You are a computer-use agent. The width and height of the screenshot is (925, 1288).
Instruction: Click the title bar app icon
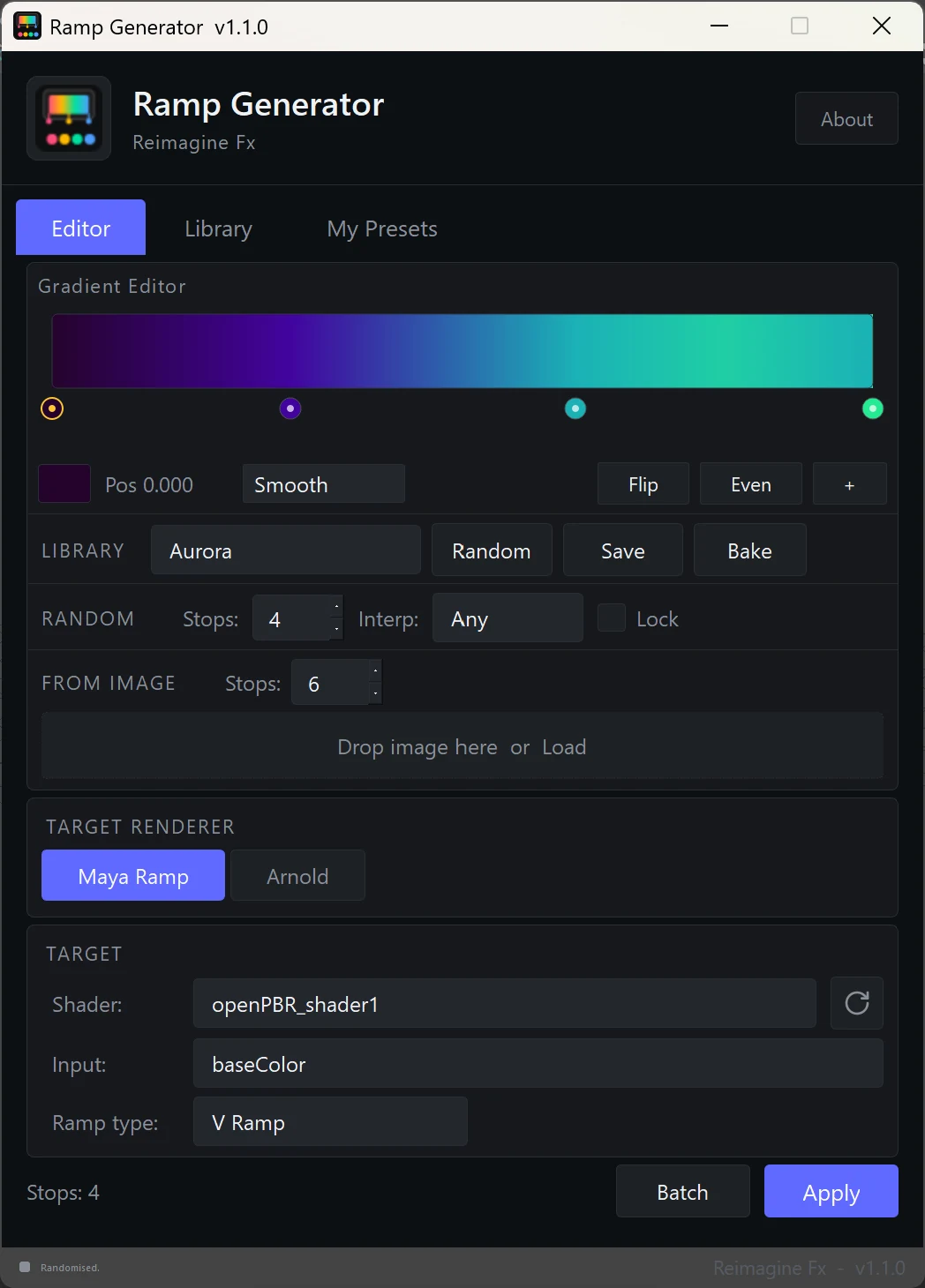point(27,26)
